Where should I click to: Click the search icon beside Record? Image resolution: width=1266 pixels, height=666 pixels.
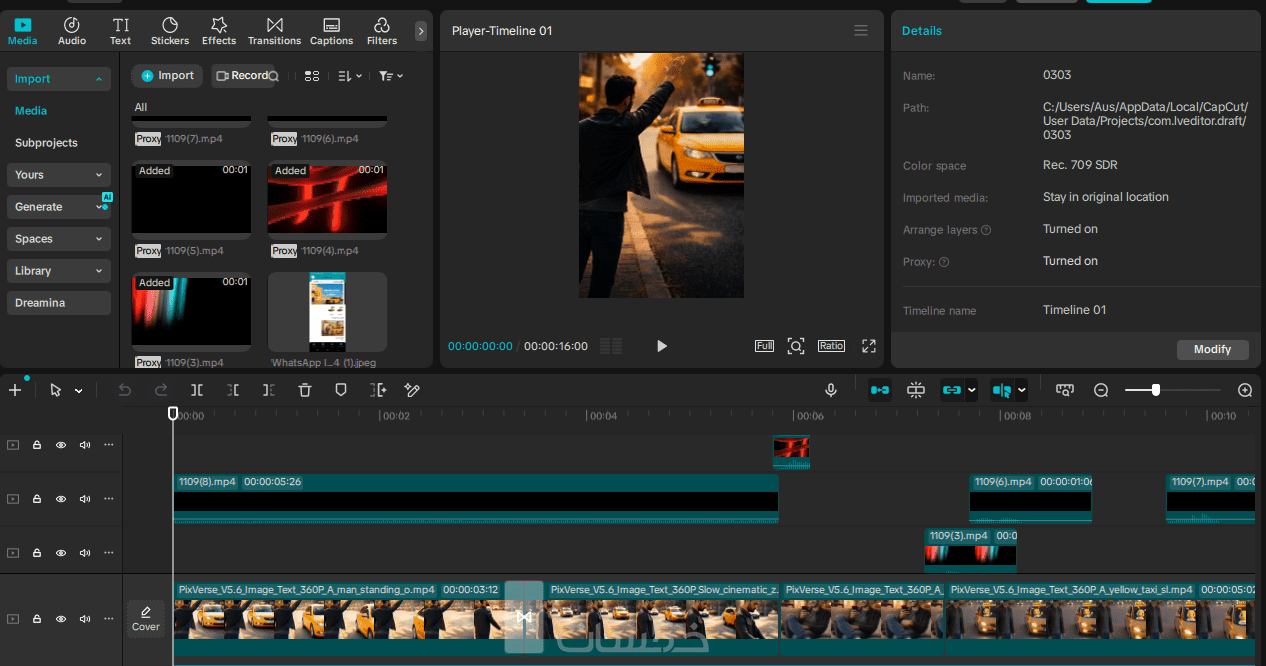[x=274, y=76]
